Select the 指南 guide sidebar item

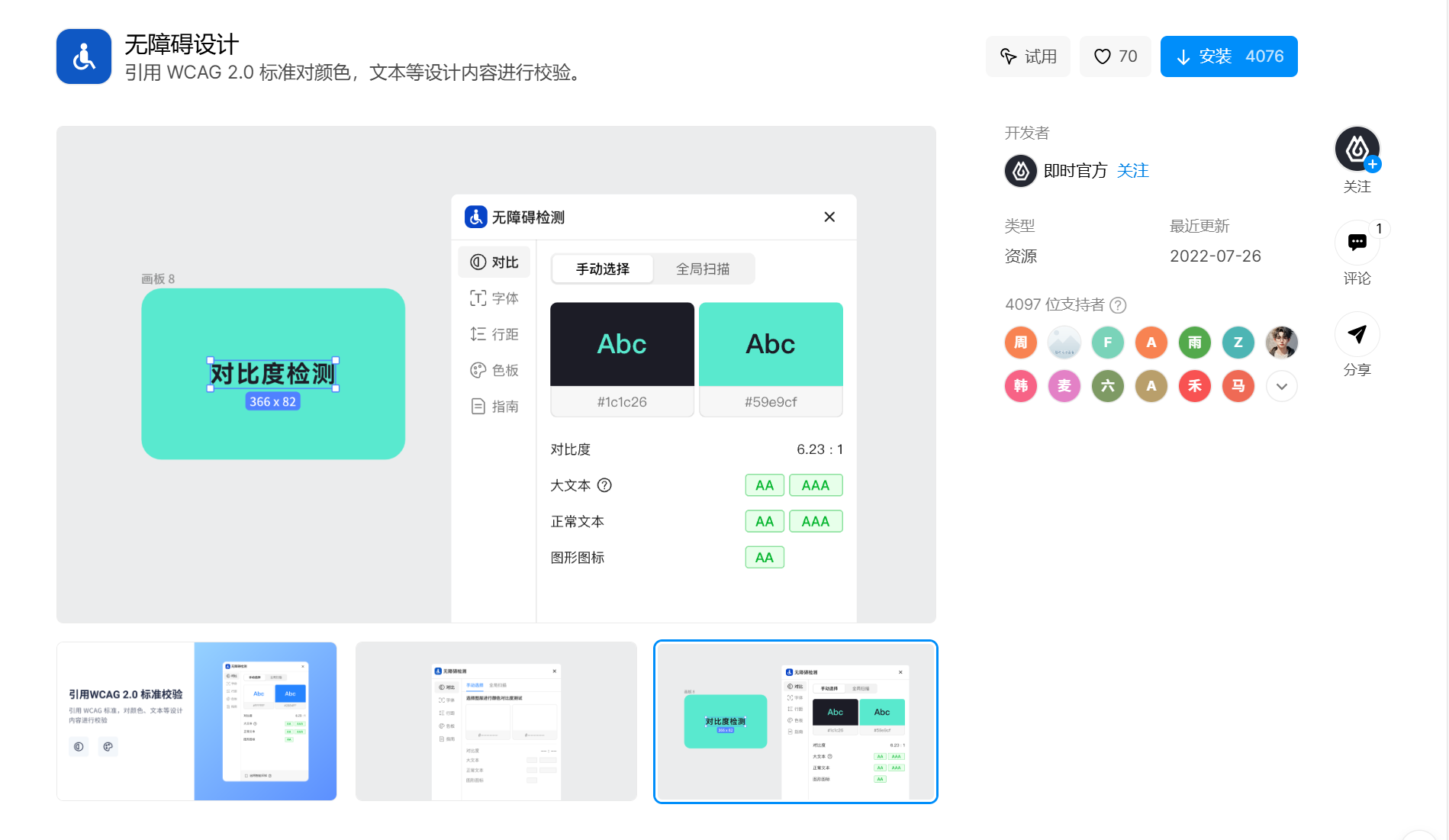click(x=494, y=407)
